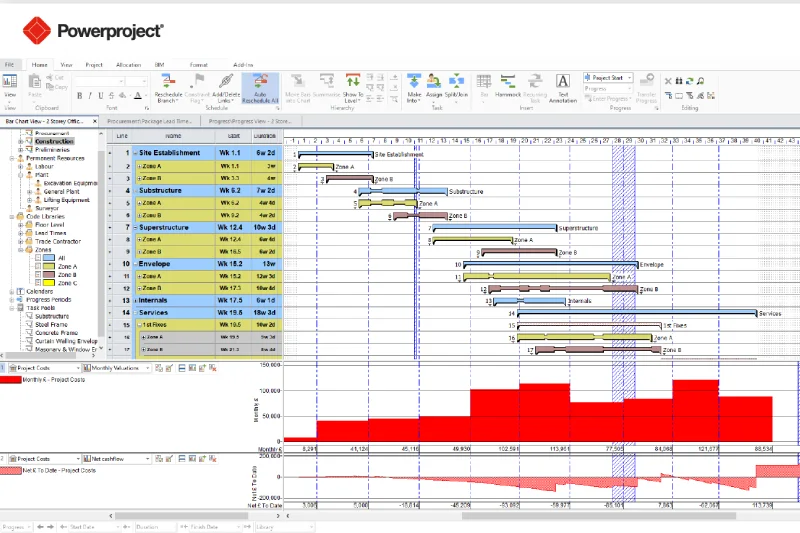Click the green refresh arrows icon in Editing
Screen dimensions: 800x533
(x=689, y=81)
